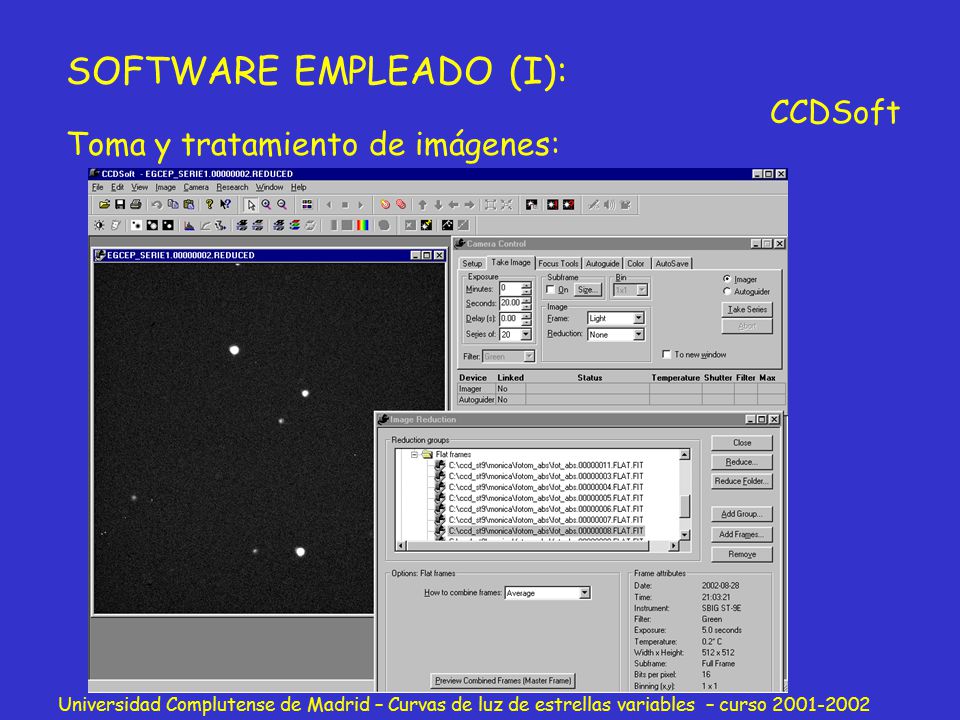
Task: Click the Open file toolbar icon
Action: click(x=104, y=204)
